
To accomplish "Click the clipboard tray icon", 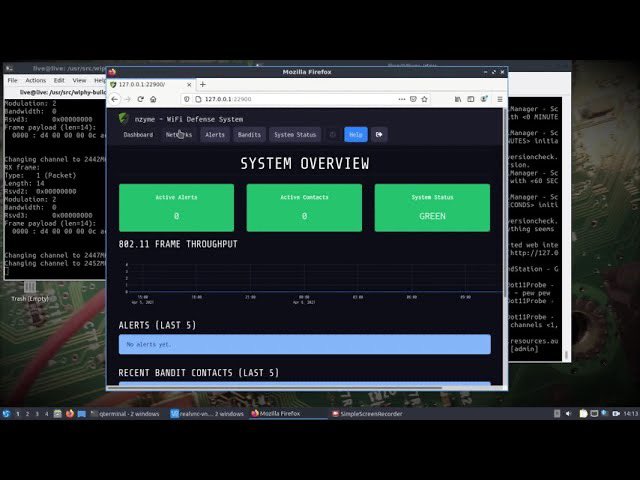I will point(583,413).
